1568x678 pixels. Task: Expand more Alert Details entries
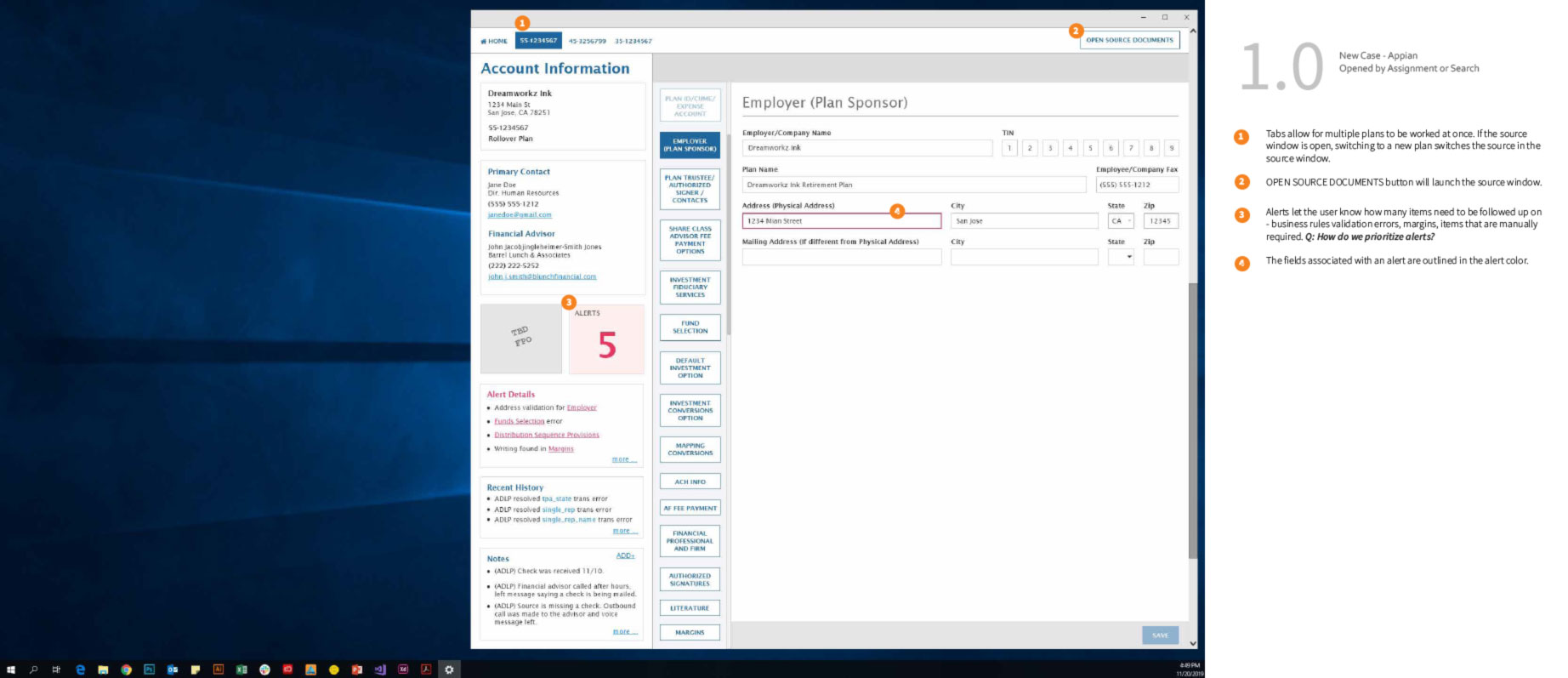tap(623, 459)
